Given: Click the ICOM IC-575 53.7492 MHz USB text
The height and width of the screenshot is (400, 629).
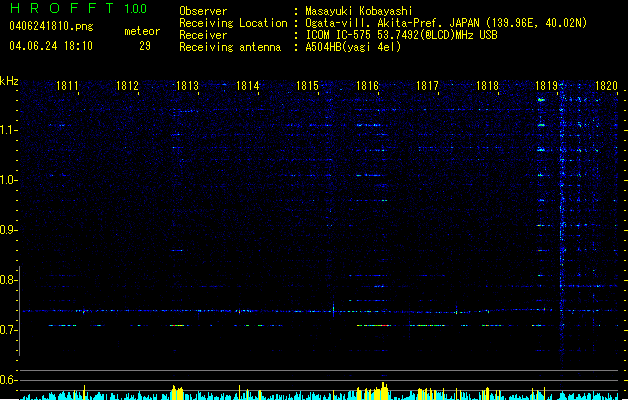Looking at the screenshot, I should (402, 35).
